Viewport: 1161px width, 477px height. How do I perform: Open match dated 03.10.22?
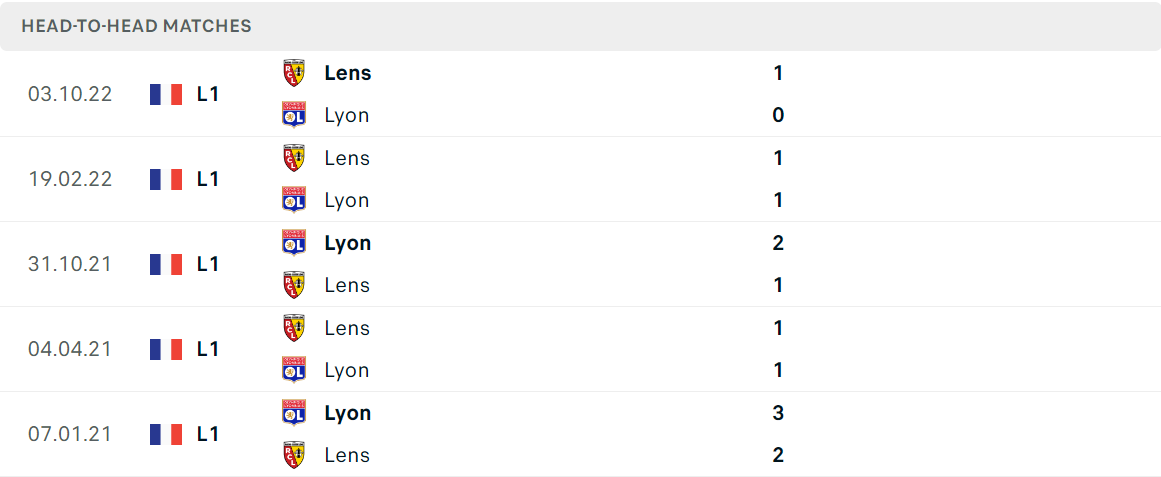coord(580,94)
